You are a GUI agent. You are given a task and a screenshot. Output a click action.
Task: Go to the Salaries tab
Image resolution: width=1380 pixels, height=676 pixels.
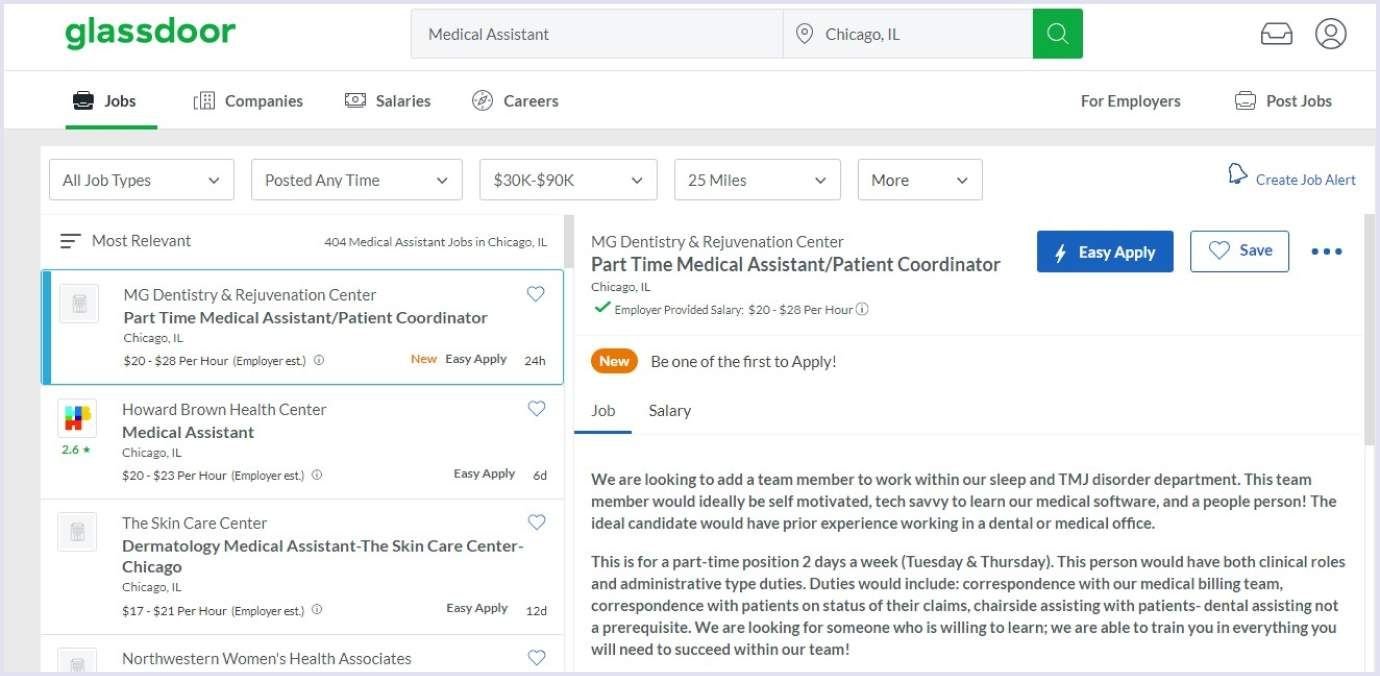tap(388, 101)
